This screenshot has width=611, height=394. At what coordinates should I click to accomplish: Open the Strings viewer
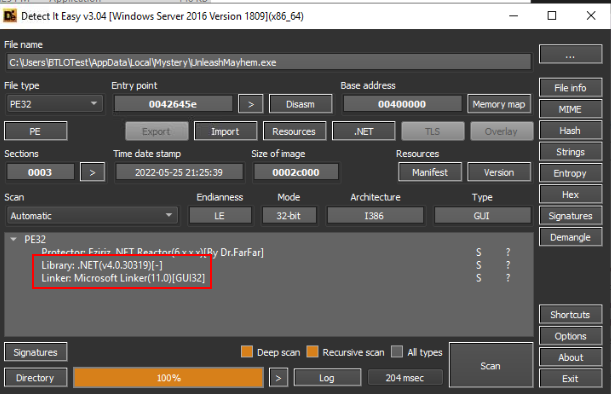[570, 152]
